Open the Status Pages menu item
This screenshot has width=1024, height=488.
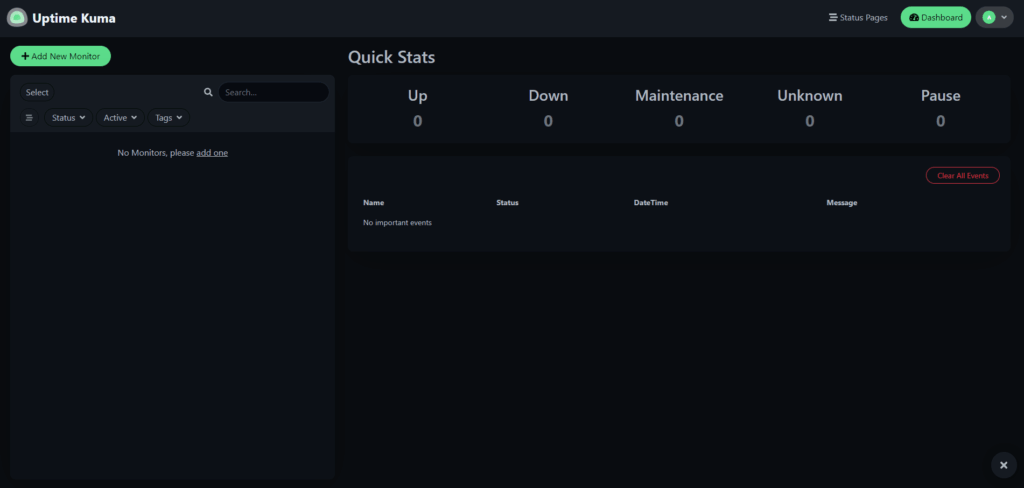(858, 18)
